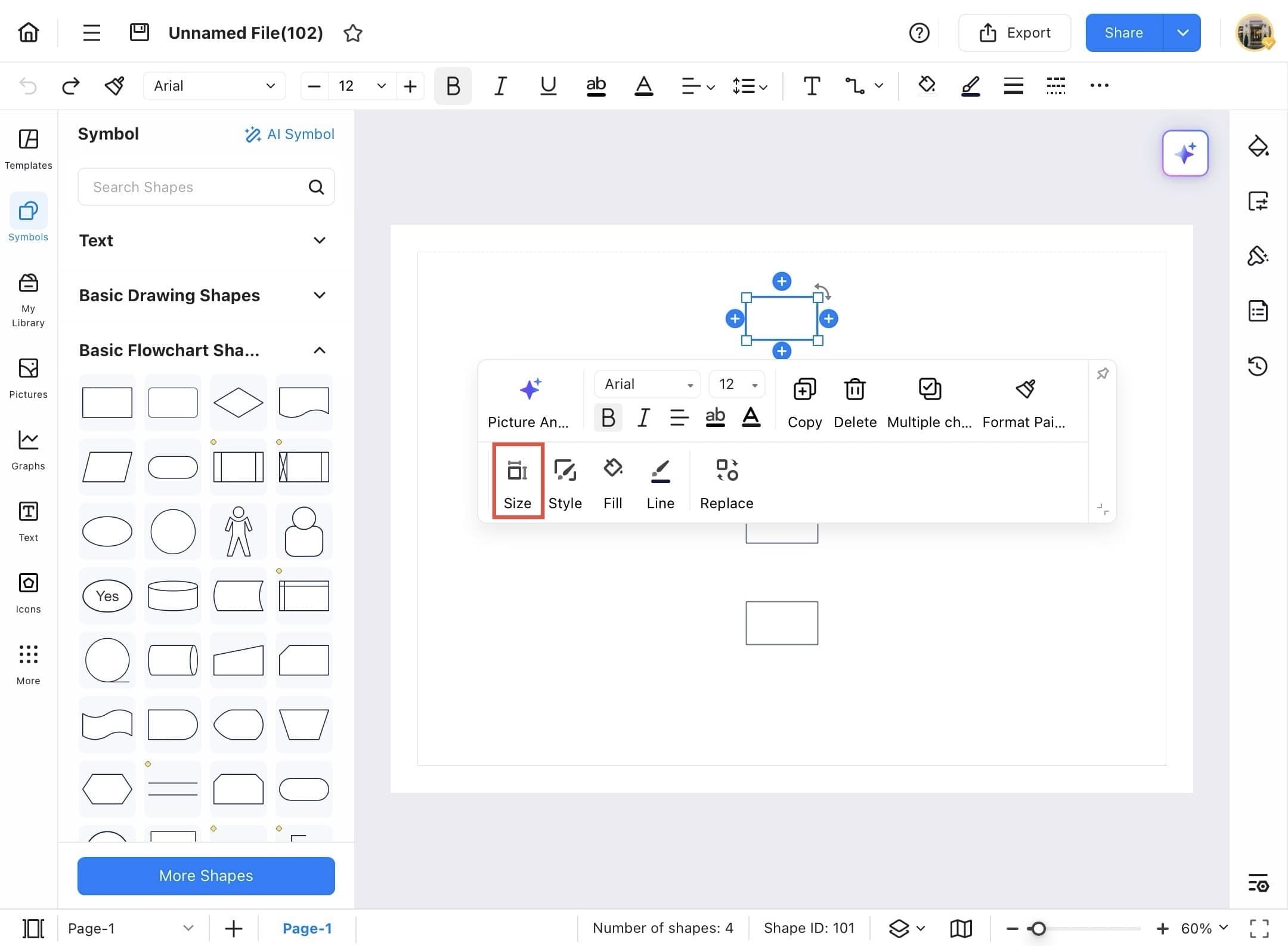Screen dimensions: 1288x946
Task: Open the 60% zoom level dropdown
Action: (x=1204, y=928)
